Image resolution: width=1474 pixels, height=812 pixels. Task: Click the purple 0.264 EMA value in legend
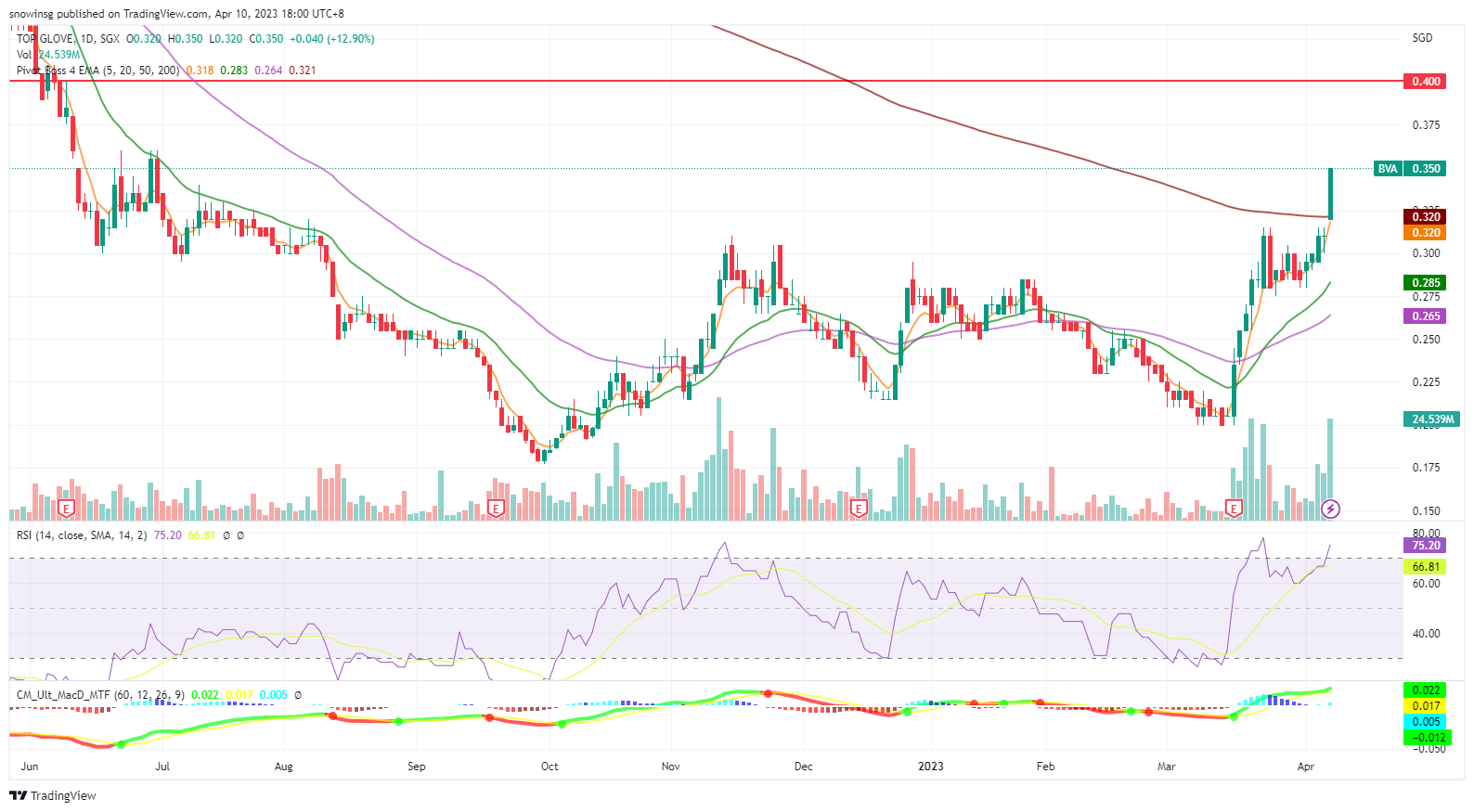(x=268, y=71)
